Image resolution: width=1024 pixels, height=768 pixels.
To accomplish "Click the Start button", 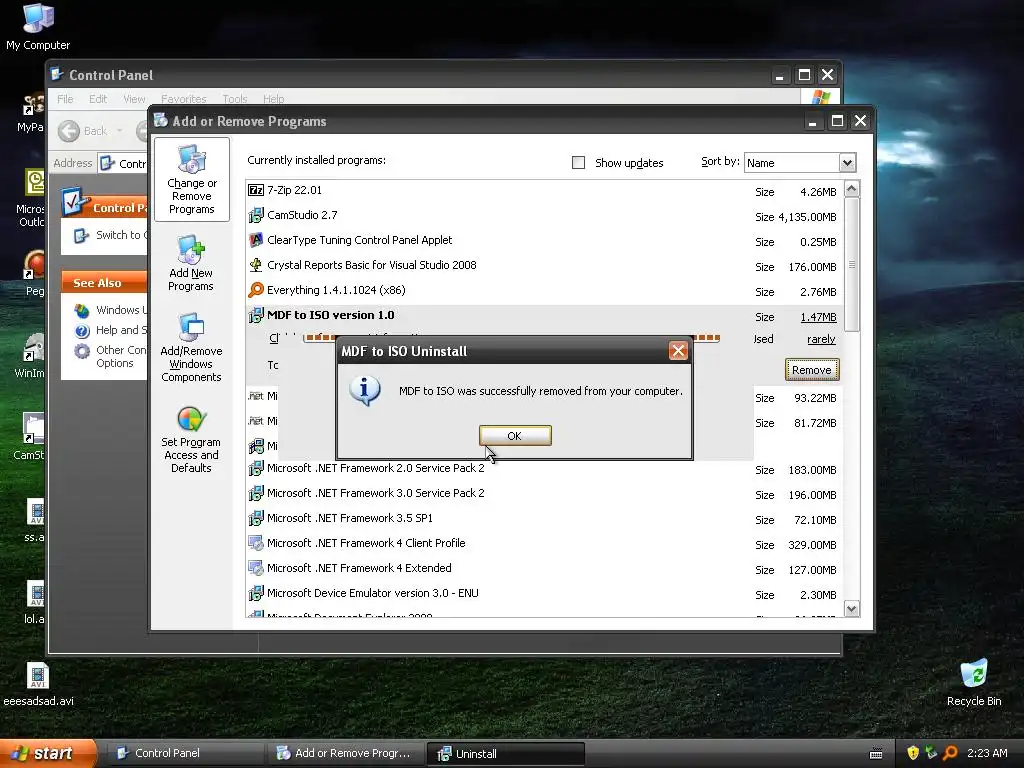I will click(x=48, y=753).
